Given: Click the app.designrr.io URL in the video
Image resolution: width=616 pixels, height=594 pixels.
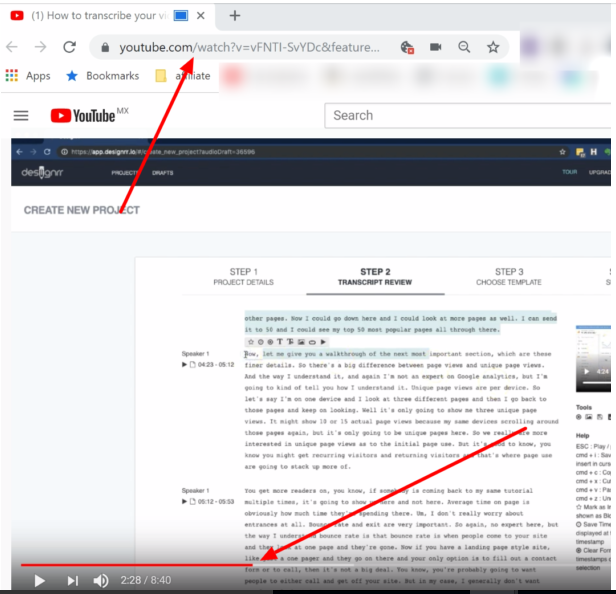Looking at the screenshot, I should (x=163, y=152).
